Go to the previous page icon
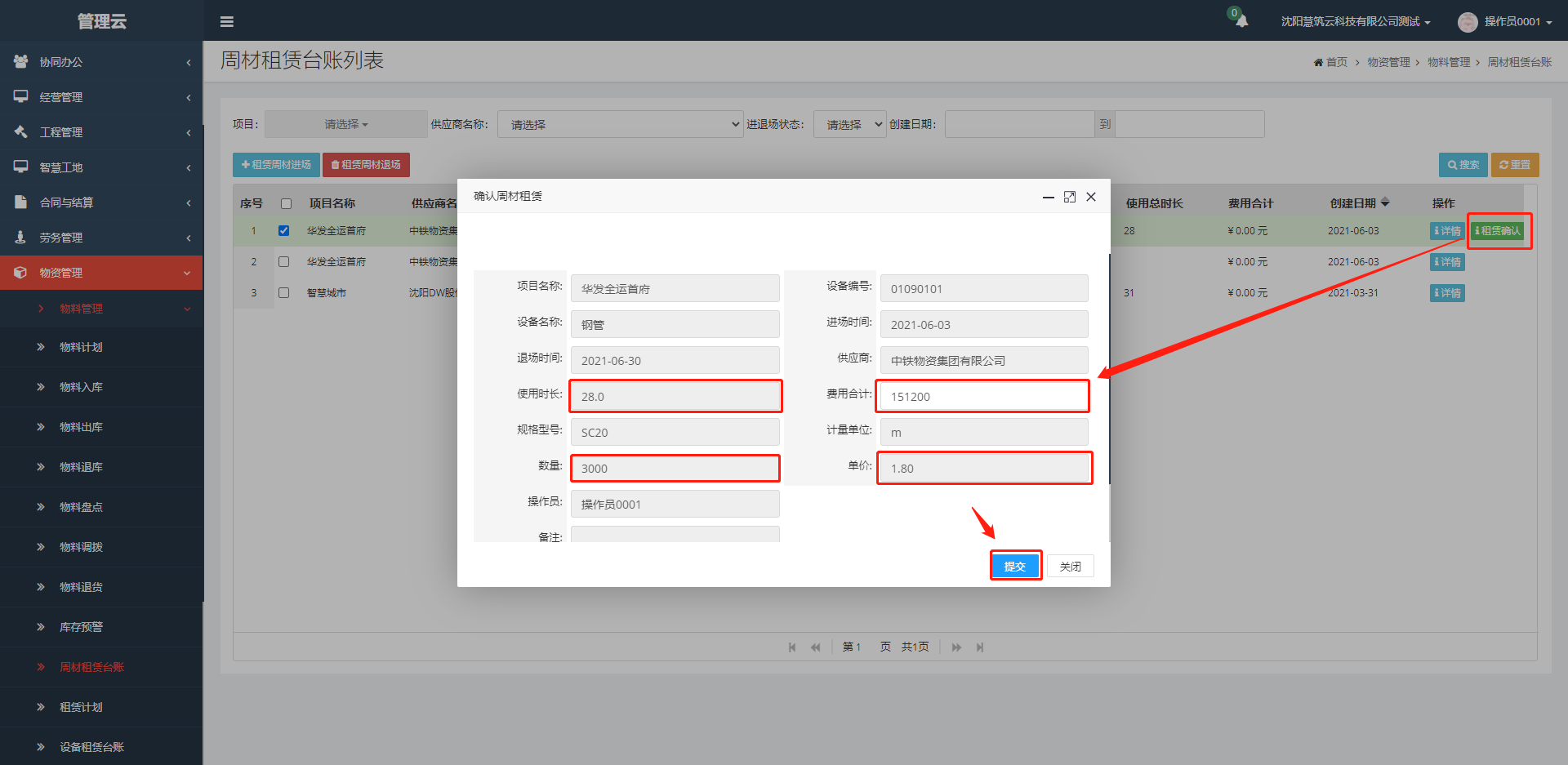This screenshot has height=765, width=1568. coord(815,647)
